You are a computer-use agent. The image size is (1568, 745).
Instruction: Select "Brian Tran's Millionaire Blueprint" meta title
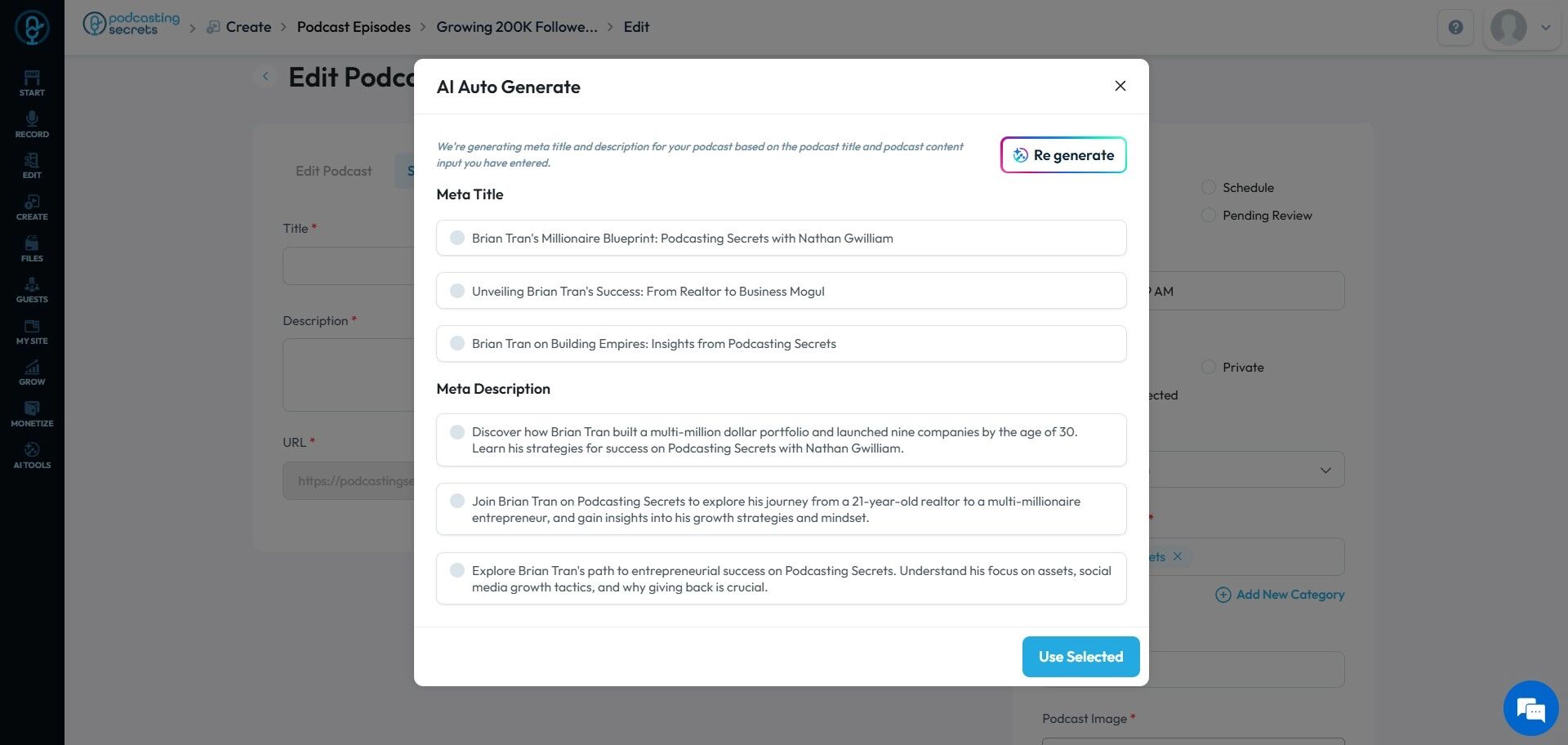(x=457, y=239)
